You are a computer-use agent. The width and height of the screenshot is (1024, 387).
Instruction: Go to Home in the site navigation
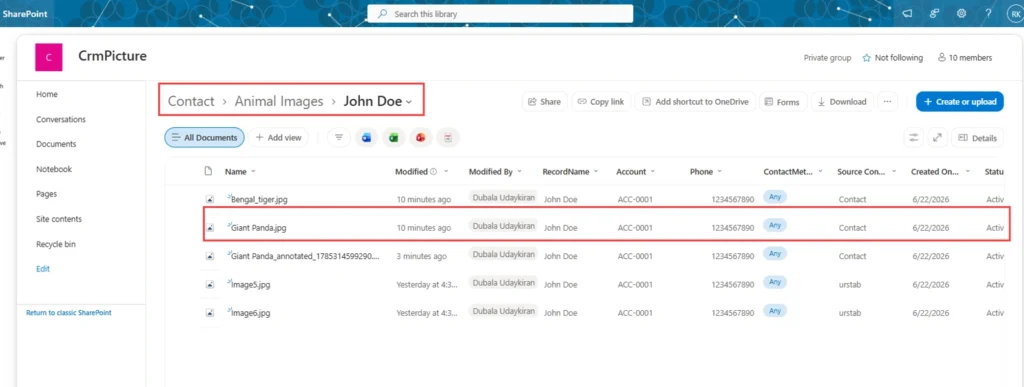(47, 94)
